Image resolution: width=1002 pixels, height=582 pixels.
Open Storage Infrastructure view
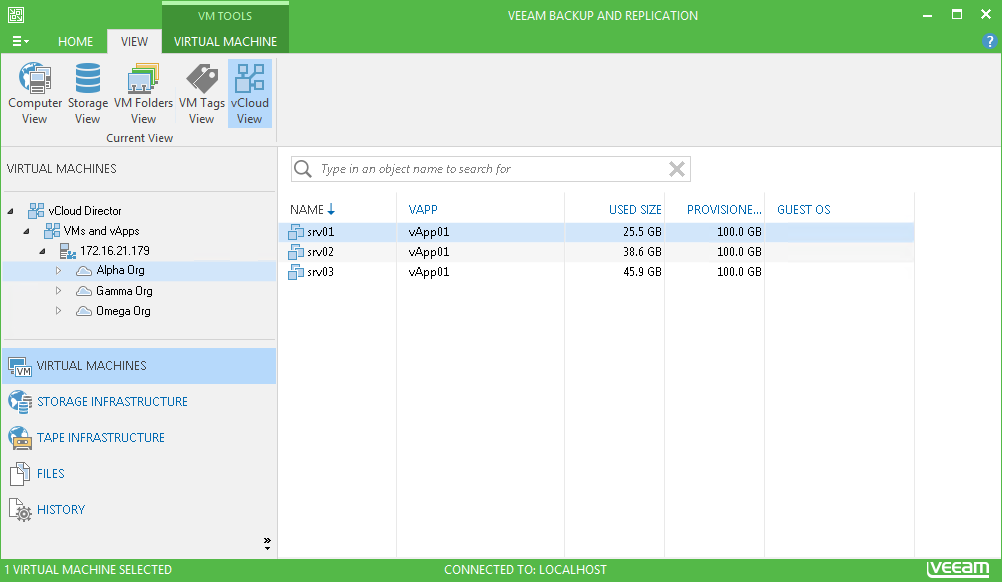tap(112, 402)
